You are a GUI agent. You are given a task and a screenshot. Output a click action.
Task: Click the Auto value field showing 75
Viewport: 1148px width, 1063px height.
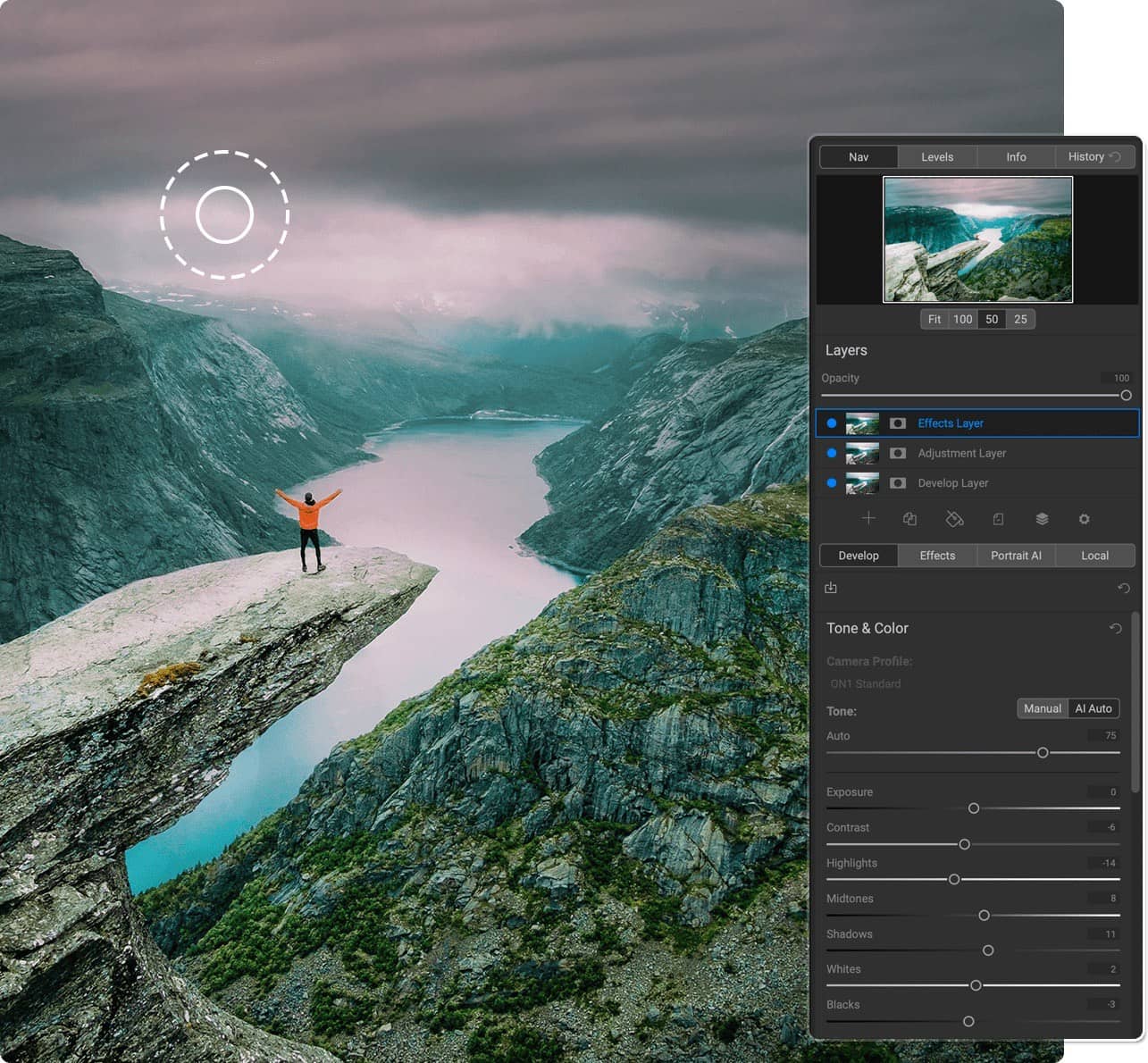[x=1104, y=736]
